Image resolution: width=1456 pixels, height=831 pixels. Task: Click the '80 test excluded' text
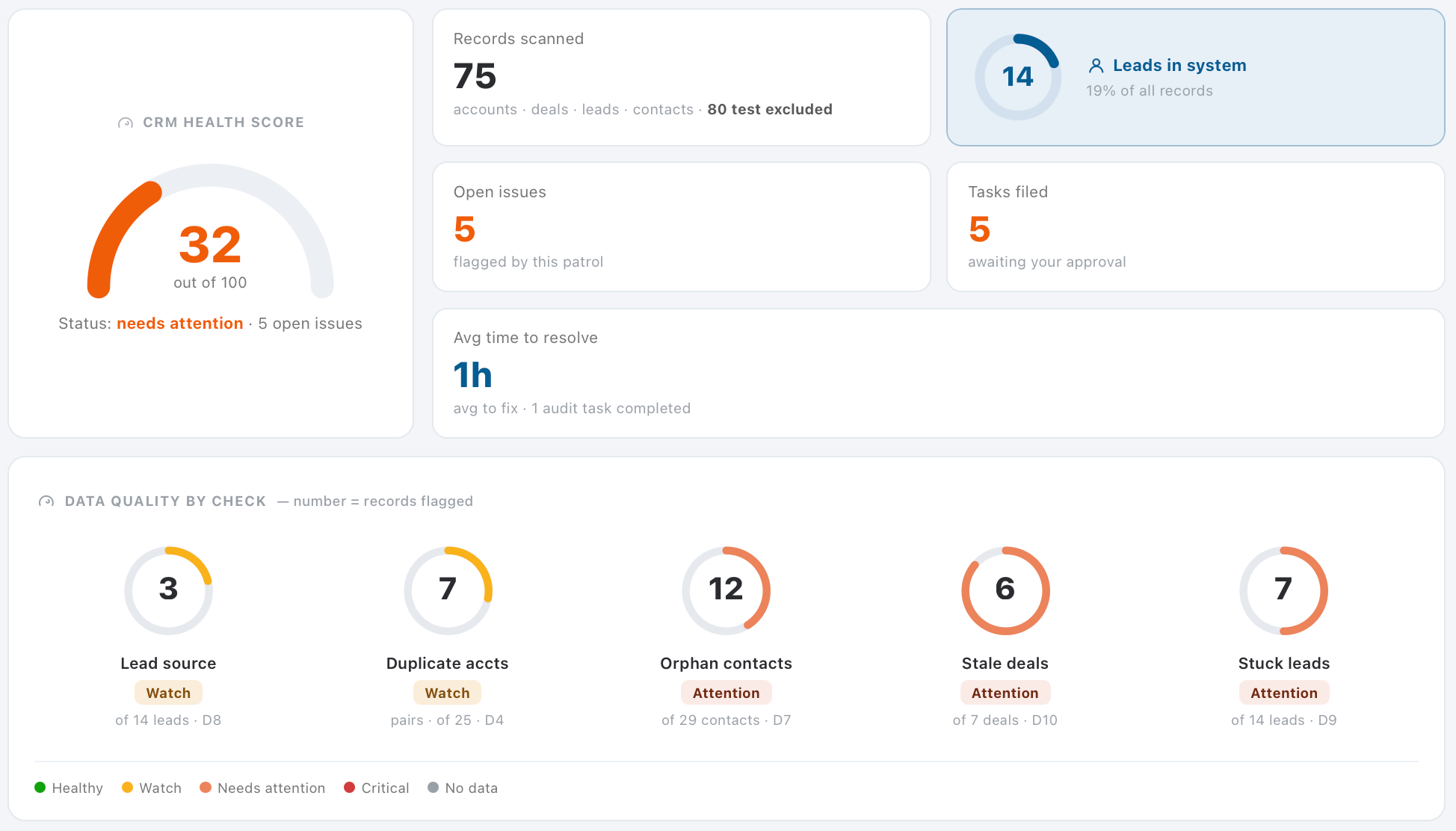coord(770,110)
